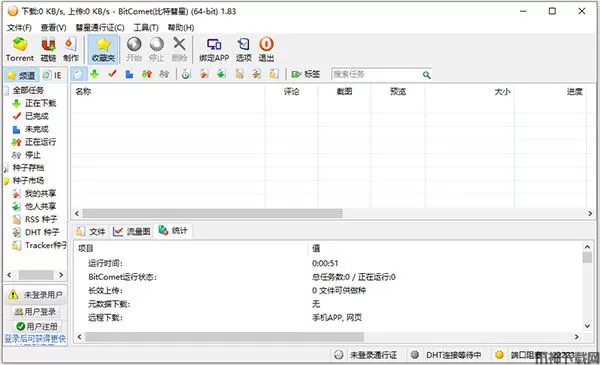Image resolution: width=600 pixels, height=365 pixels.
Task: Select 全部任务 in the sidebar tree
Action: 28,90
